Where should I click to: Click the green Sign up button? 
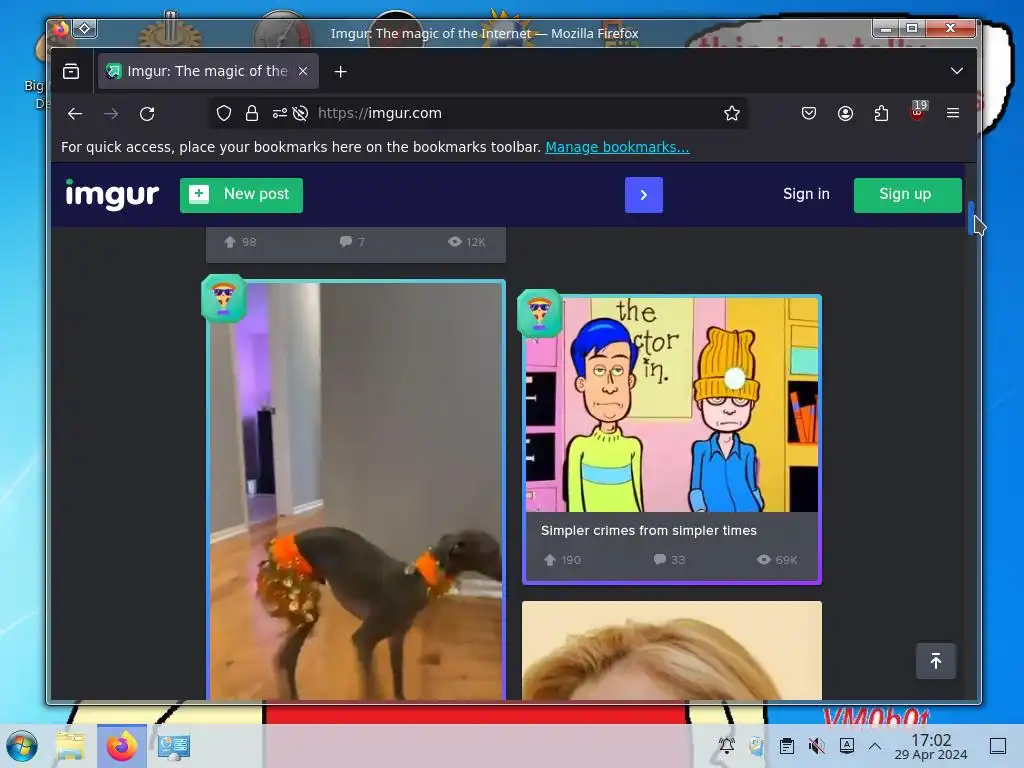907,195
